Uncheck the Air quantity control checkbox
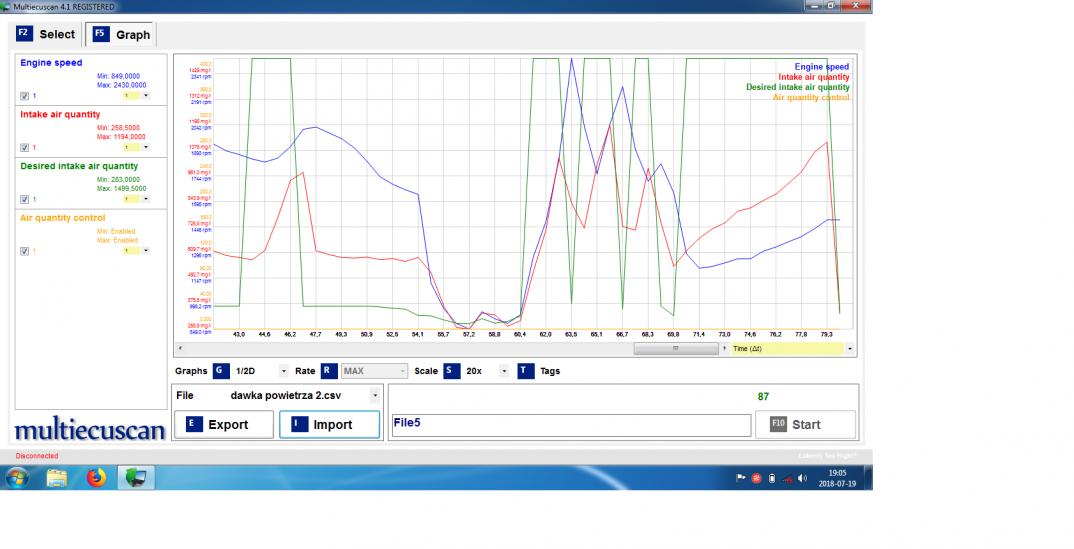The height and width of the screenshot is (549, 1074). 25,251
